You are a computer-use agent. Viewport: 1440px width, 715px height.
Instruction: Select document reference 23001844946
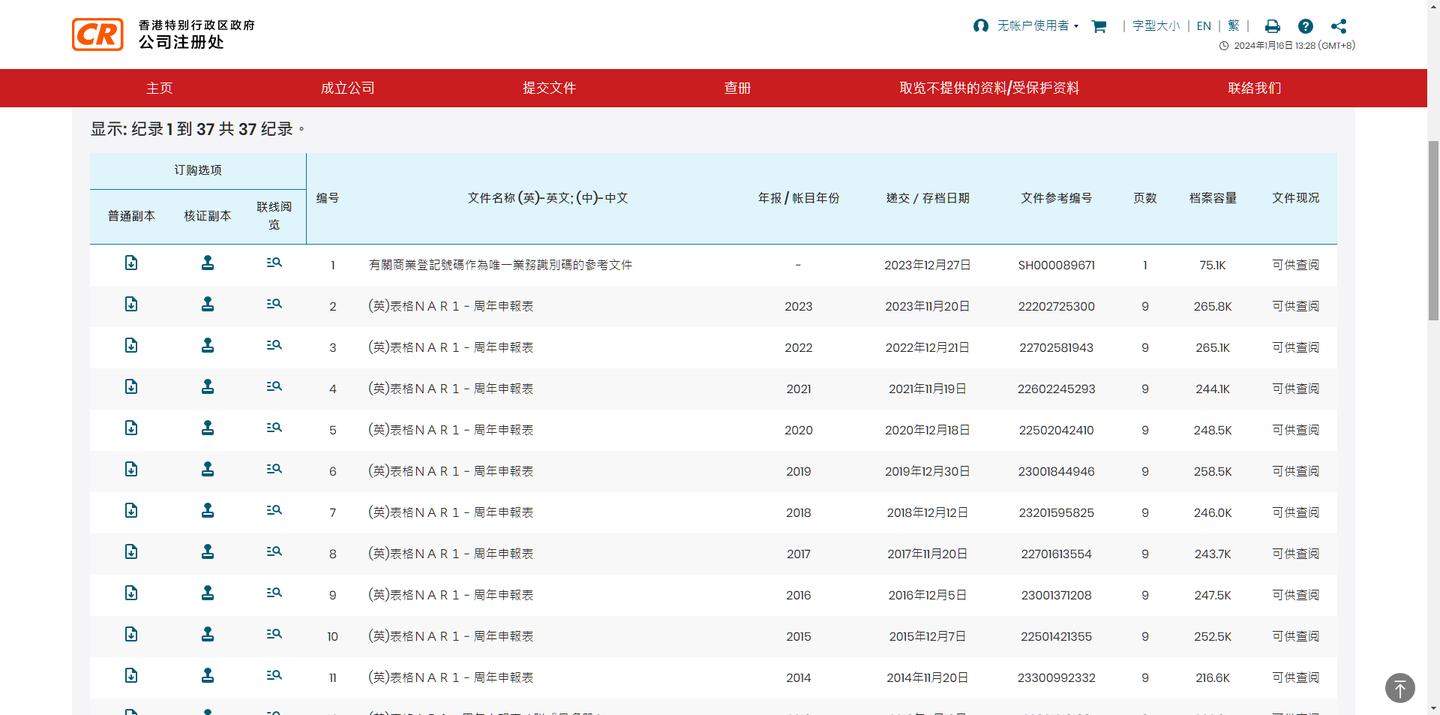(x=1056, y=471)
